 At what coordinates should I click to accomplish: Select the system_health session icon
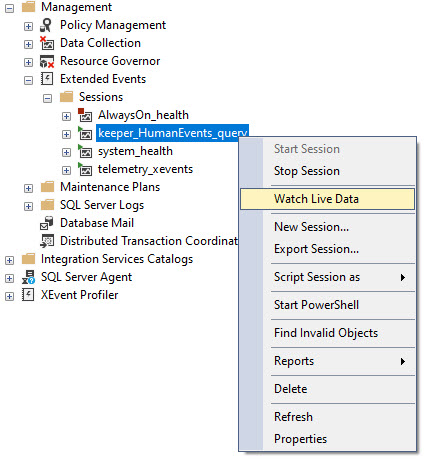pos(85,151)
